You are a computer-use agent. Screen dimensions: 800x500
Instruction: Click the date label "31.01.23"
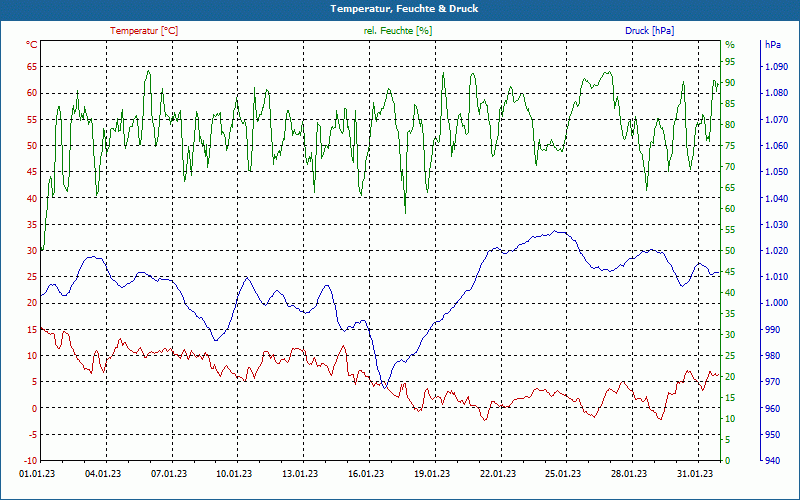point(695,473)
